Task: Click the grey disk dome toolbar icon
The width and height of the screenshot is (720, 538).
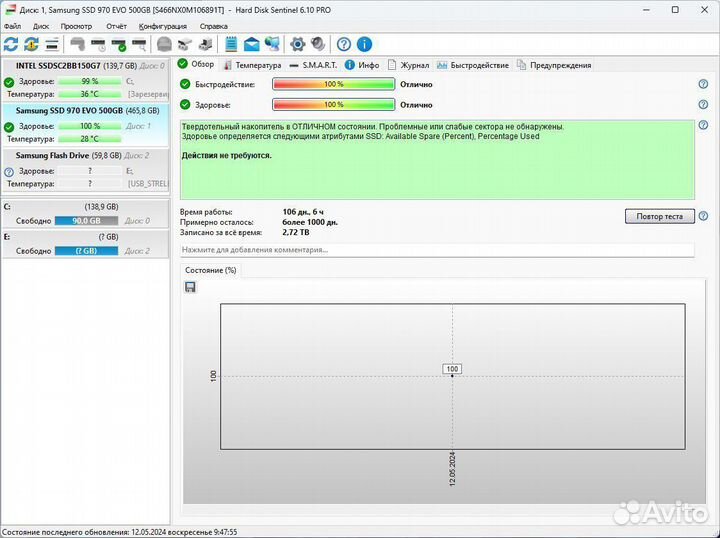Action: click(164, 44)
